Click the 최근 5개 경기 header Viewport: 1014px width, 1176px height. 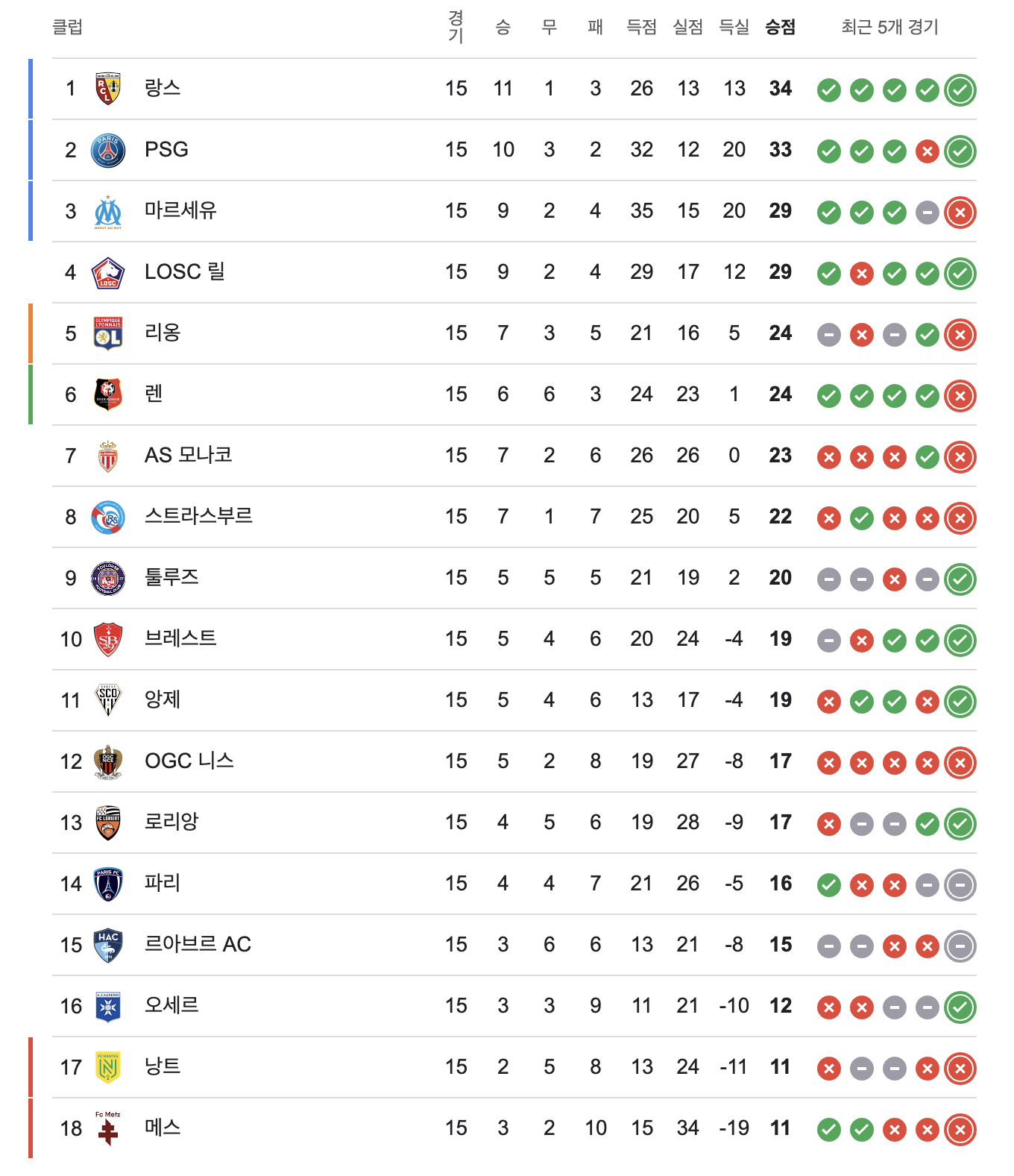coord(889,28)
